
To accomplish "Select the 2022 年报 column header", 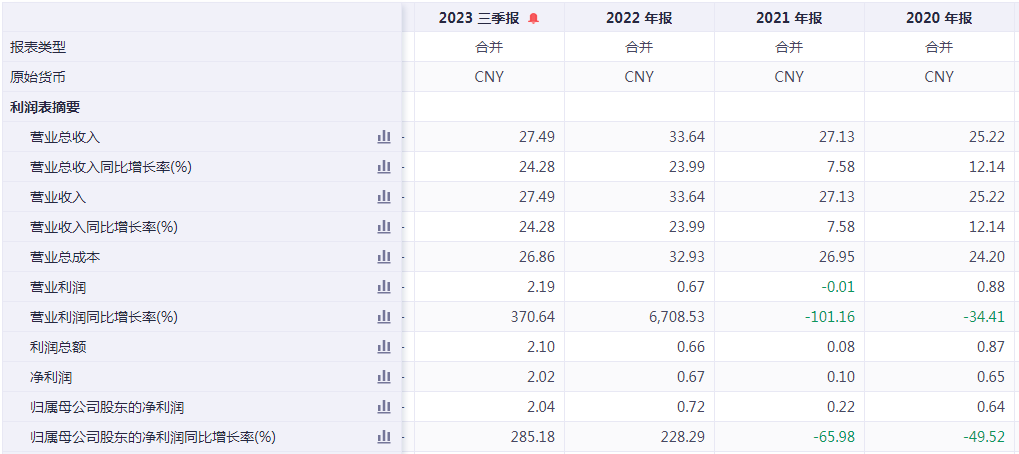I will tap(639, 18).
